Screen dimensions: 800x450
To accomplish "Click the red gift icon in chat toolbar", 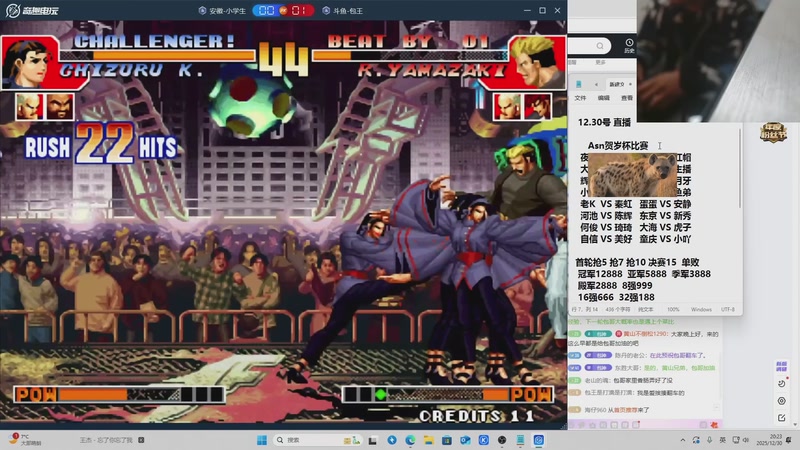I will [714, 424].
